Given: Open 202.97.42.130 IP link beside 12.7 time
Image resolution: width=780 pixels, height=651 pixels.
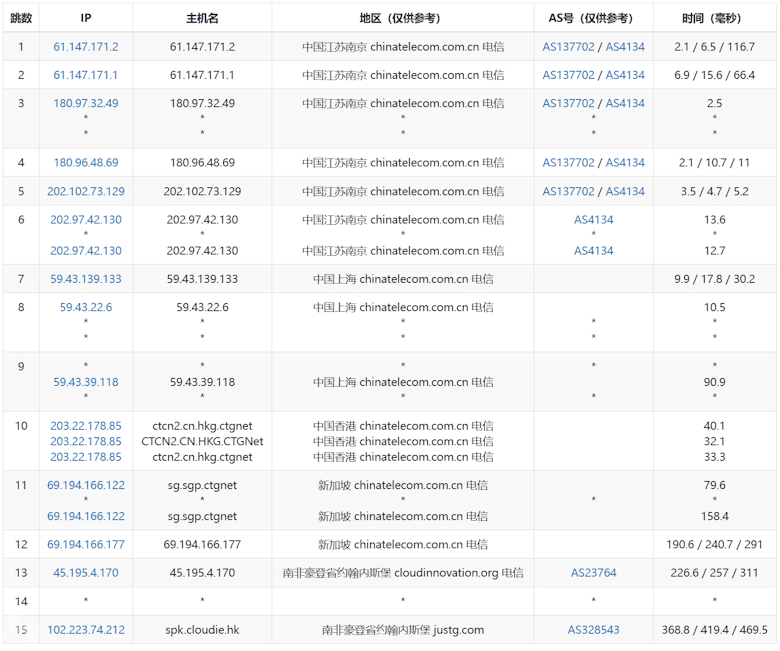Looking at the screenshot, I should [x=86, y=251].
